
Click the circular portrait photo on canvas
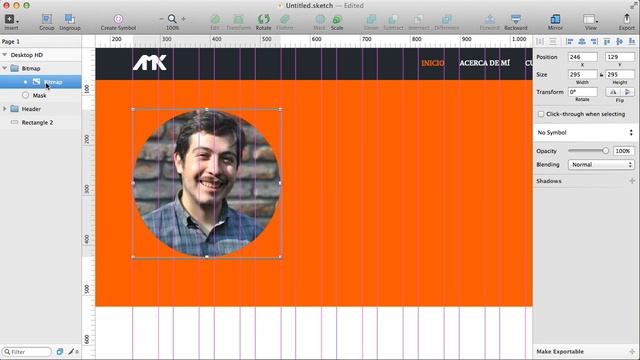pos(207,183)
